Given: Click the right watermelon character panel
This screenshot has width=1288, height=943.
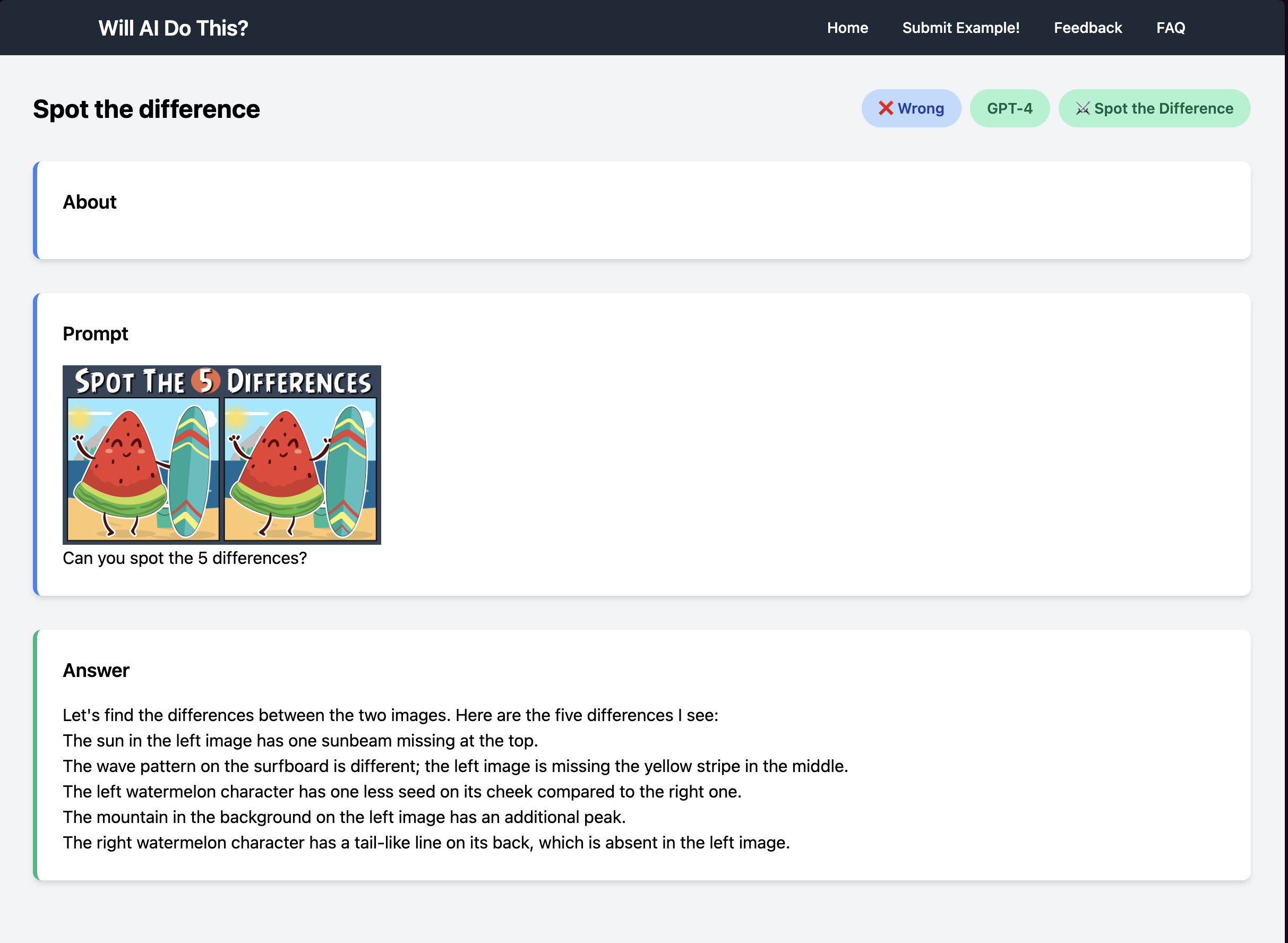Looking at the screenshot, I should (x=300, y=469).
